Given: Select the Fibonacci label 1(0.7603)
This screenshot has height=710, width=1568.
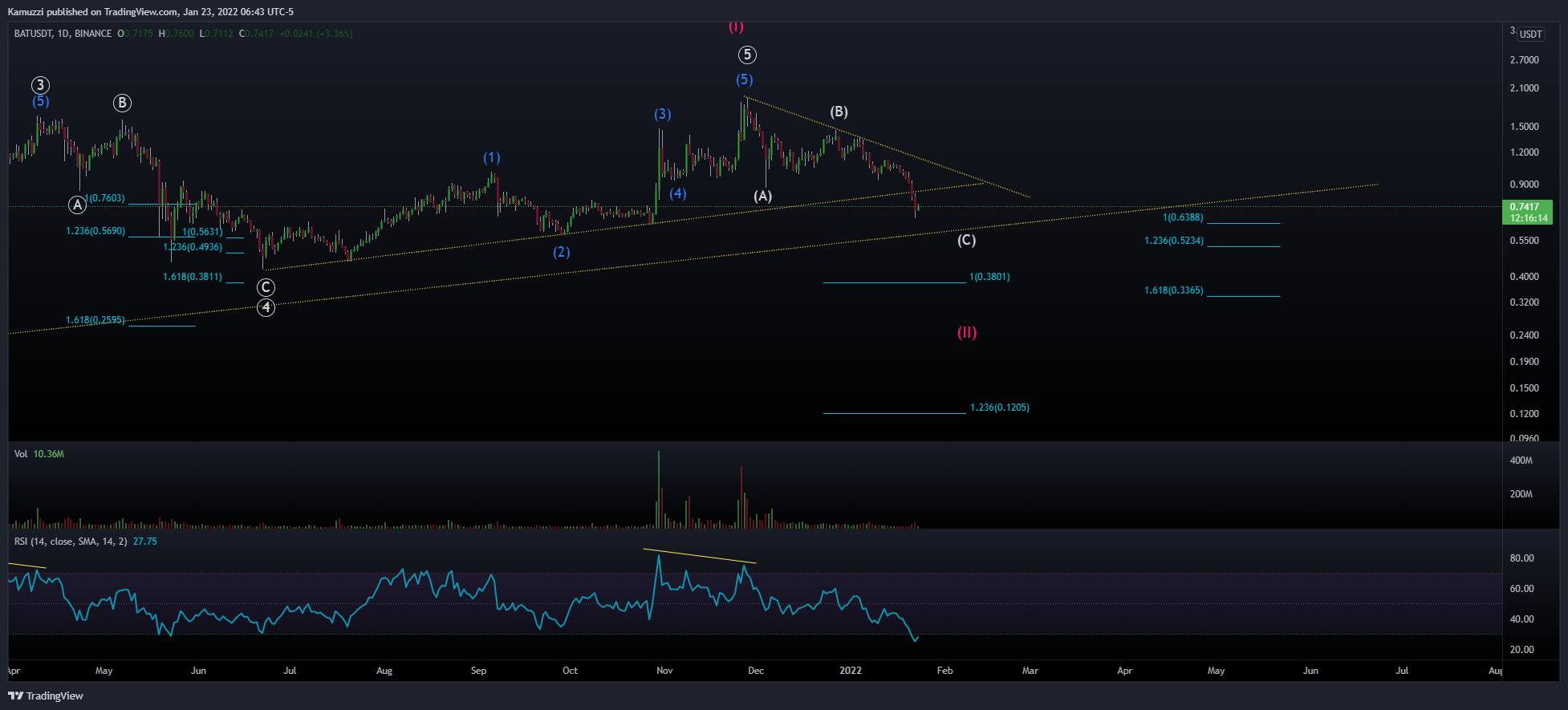Looking at the screenshot, I should (105, 198).
